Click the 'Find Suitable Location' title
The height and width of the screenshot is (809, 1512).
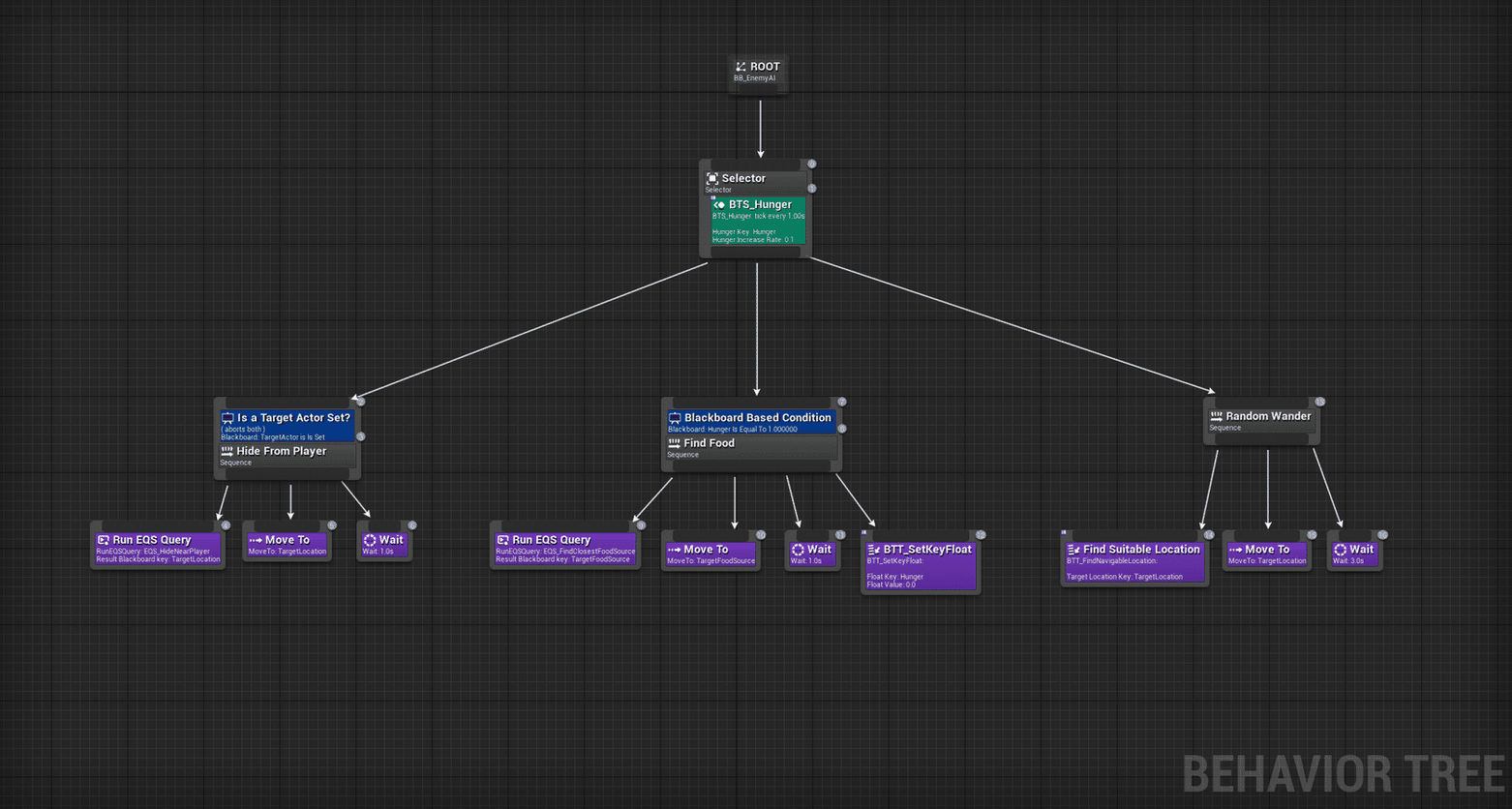(1141, 550)
